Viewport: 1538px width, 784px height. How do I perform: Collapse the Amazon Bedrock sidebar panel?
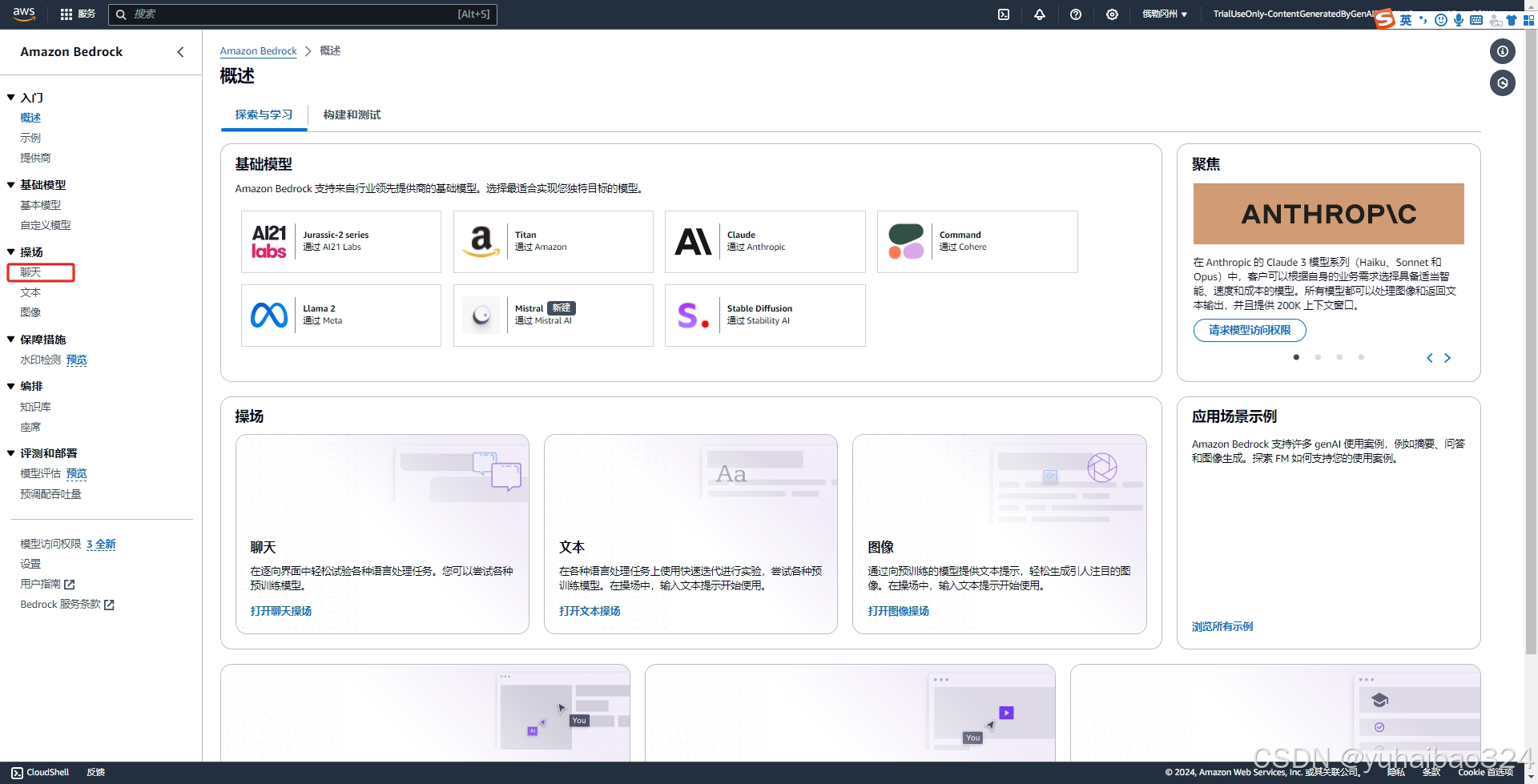[180, 52]
